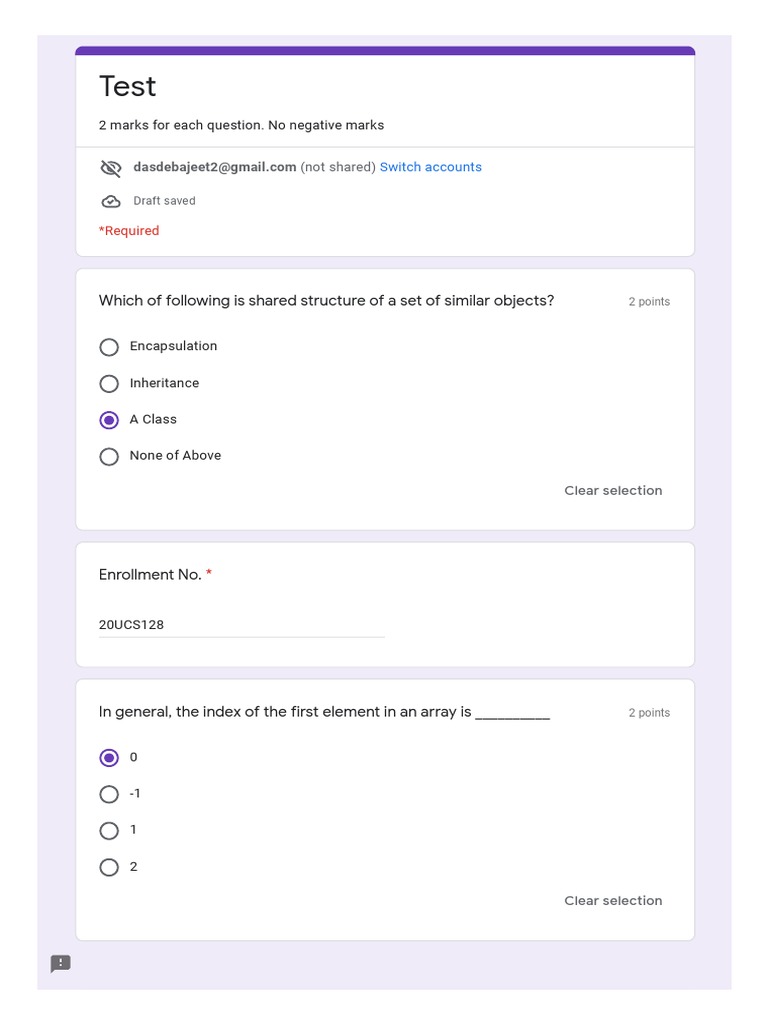Select 0 as the array index answer
768x1024 pixels.
click(x=109, y=758)
